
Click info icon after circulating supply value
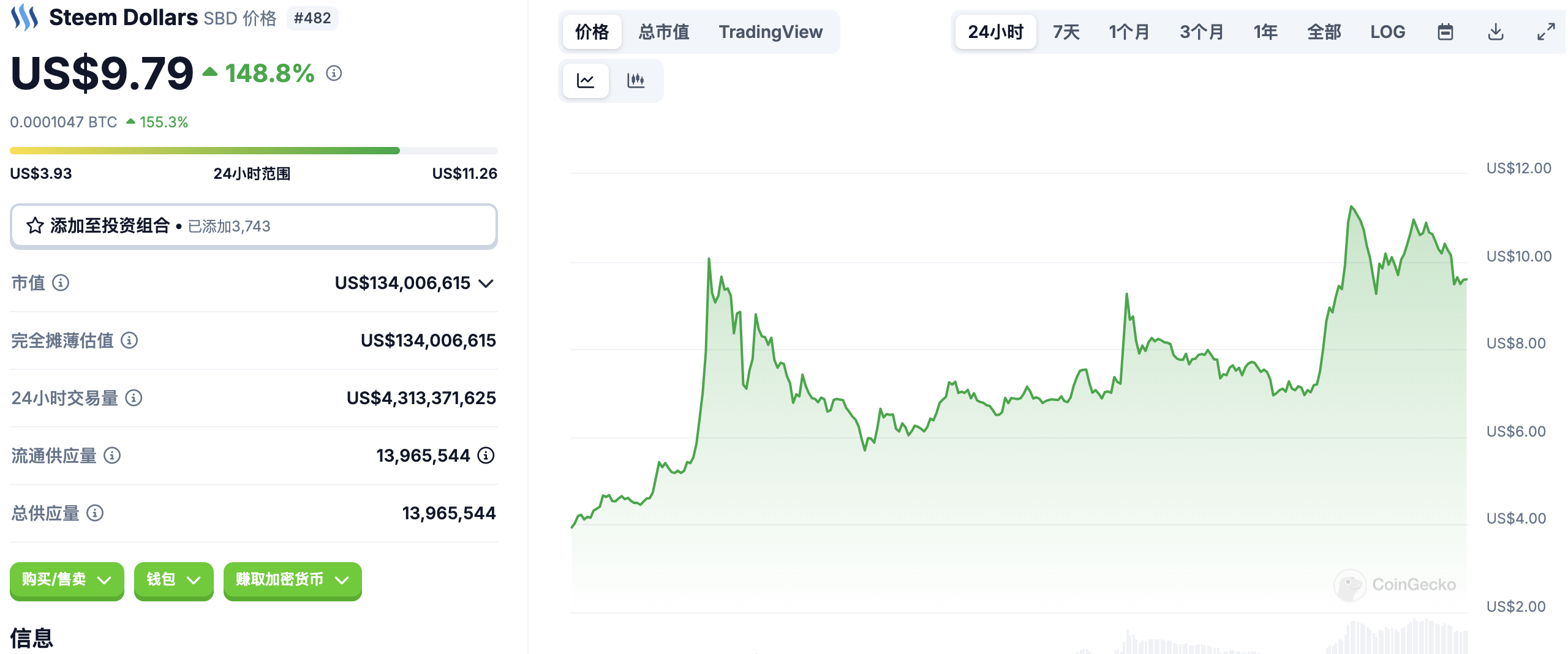[x=486, y=456]
